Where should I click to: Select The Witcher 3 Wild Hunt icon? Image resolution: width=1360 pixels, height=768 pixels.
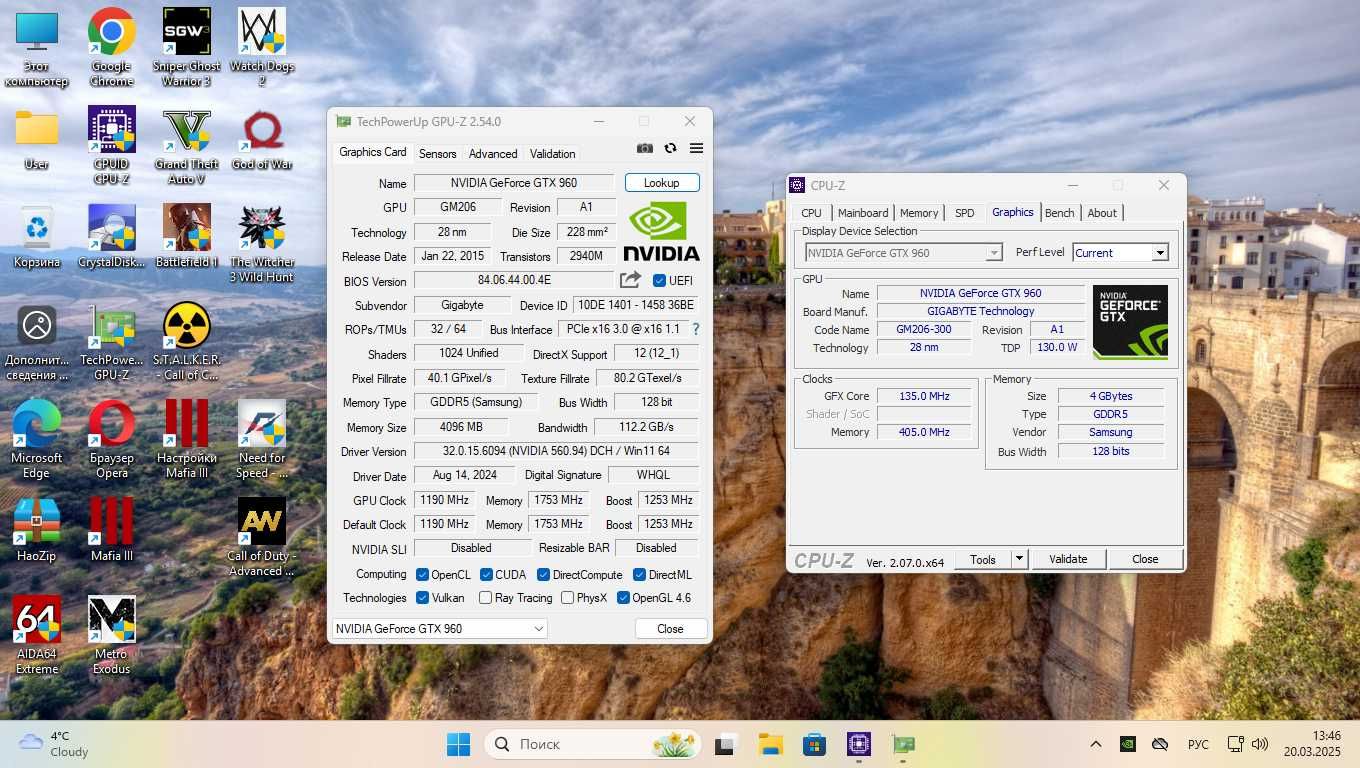(x=262, y=244)
